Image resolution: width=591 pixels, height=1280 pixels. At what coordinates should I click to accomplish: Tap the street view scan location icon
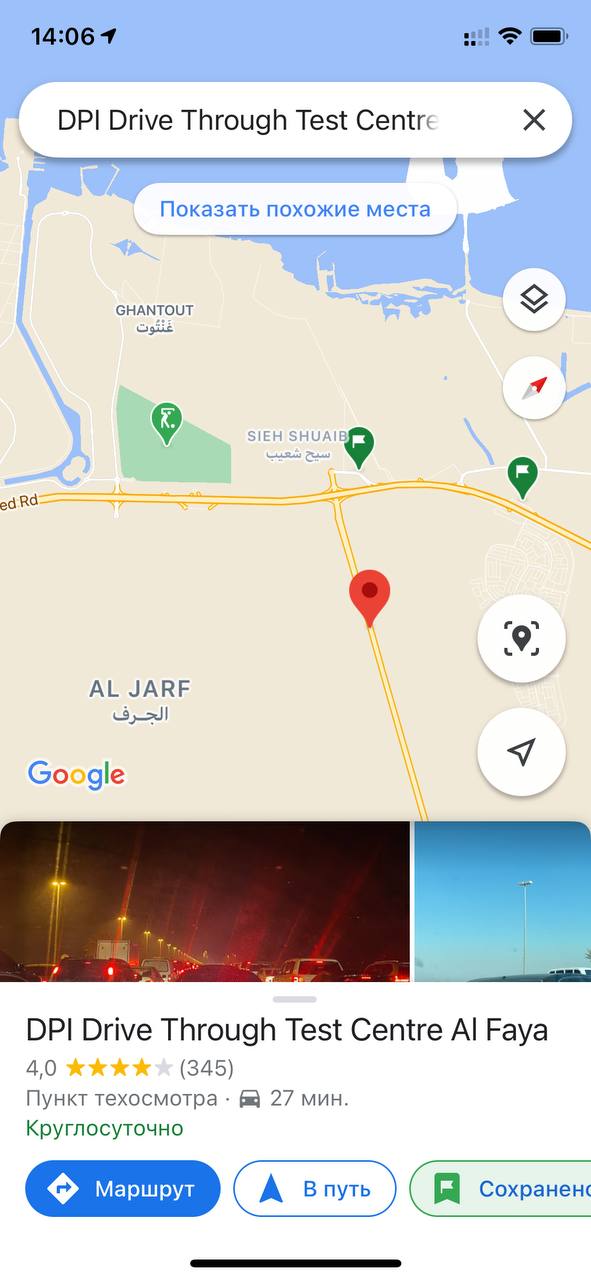point(521,638)
